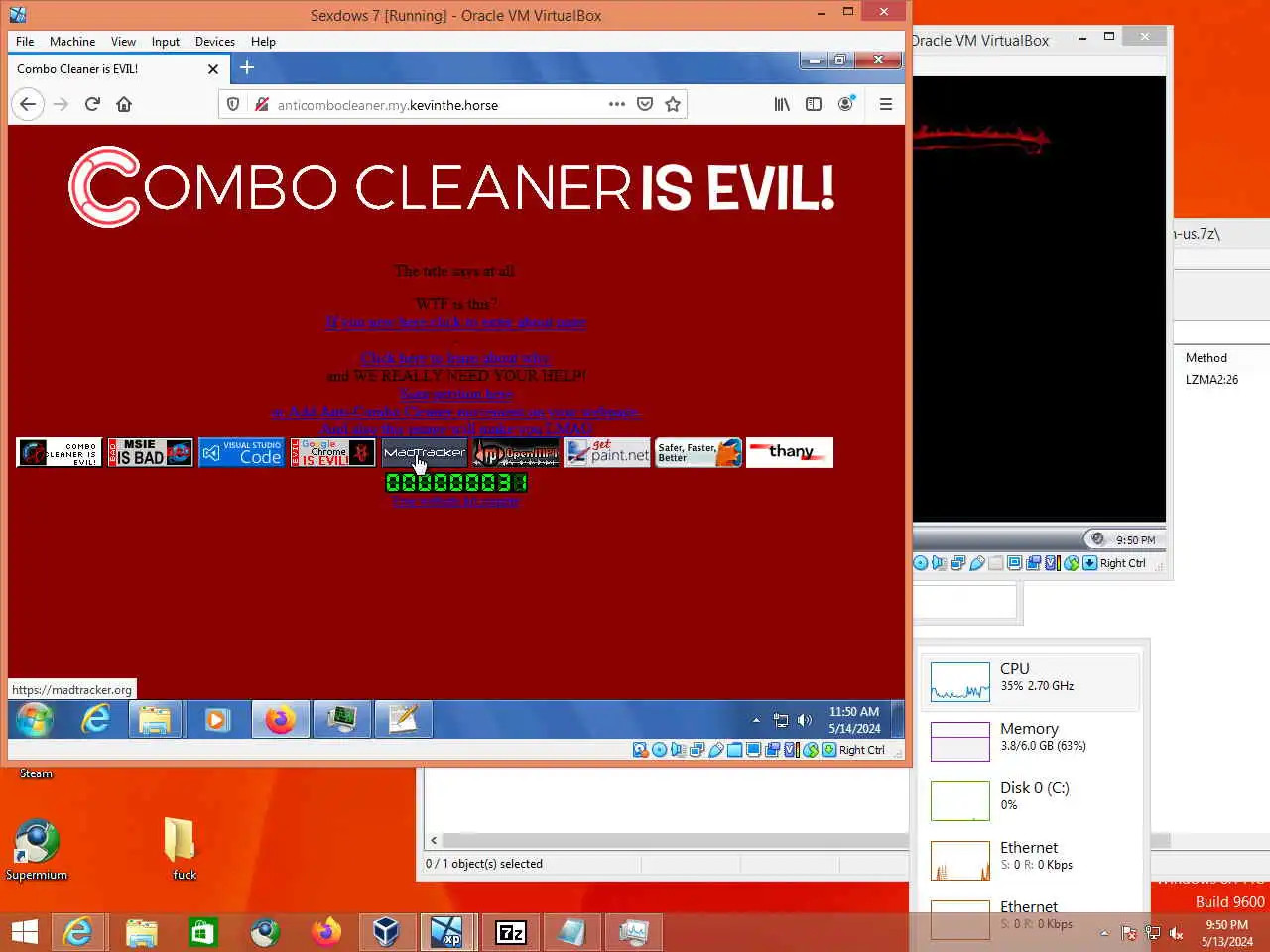This screenshot has width=1270, height=952.
Task: Bookmark this page with the star
Action: [673, 104]
